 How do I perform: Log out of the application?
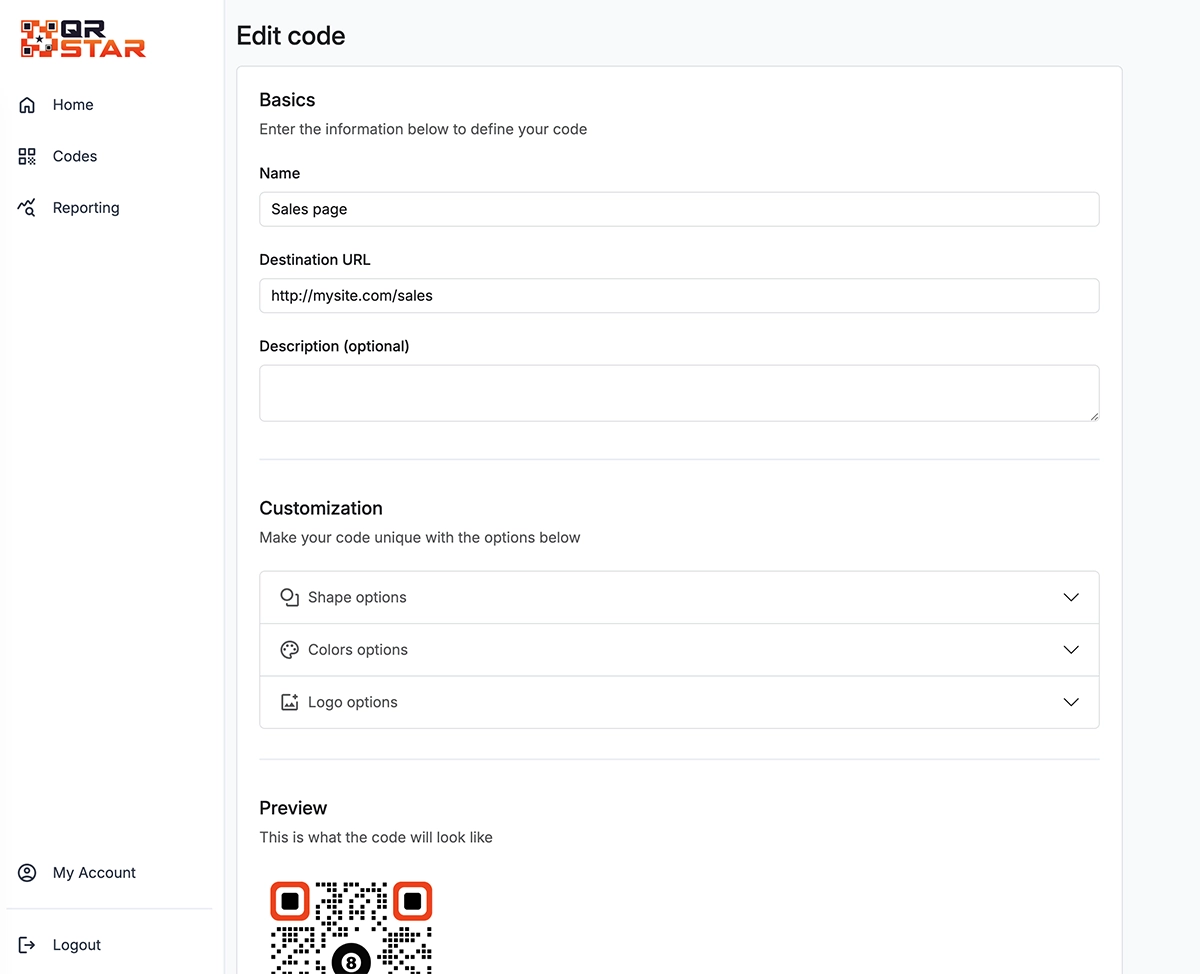click(x=76, y=944)
